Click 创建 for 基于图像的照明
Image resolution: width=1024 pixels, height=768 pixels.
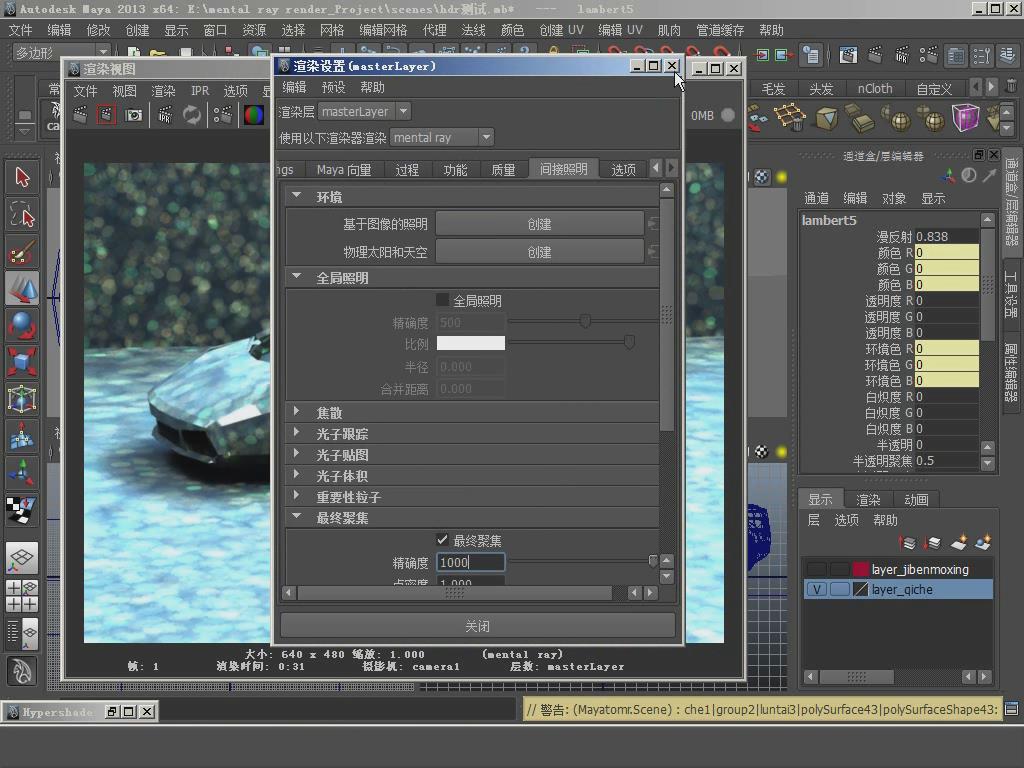click(539, 224)
